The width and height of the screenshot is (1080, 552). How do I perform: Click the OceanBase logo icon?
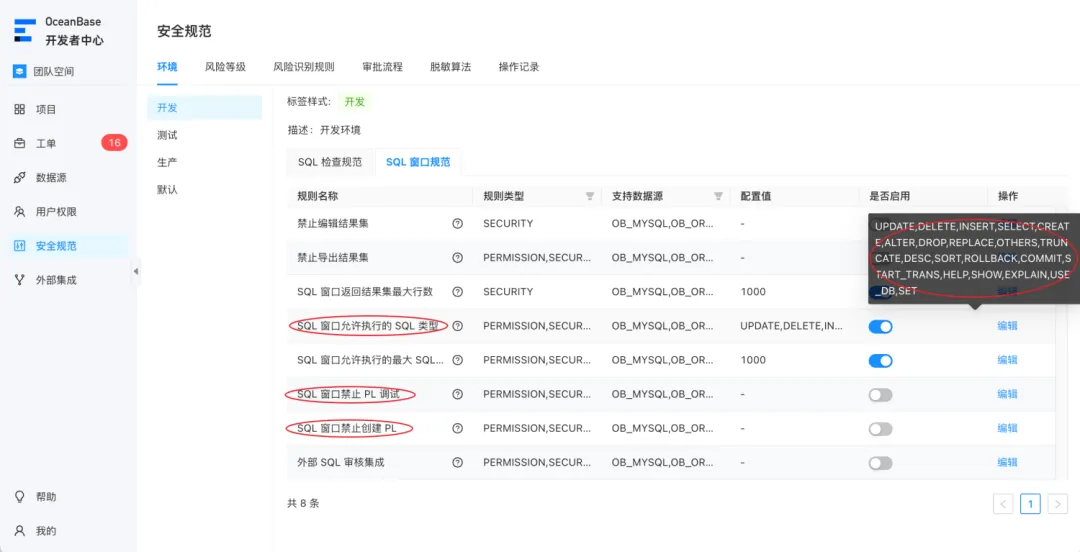coord(25,32)
